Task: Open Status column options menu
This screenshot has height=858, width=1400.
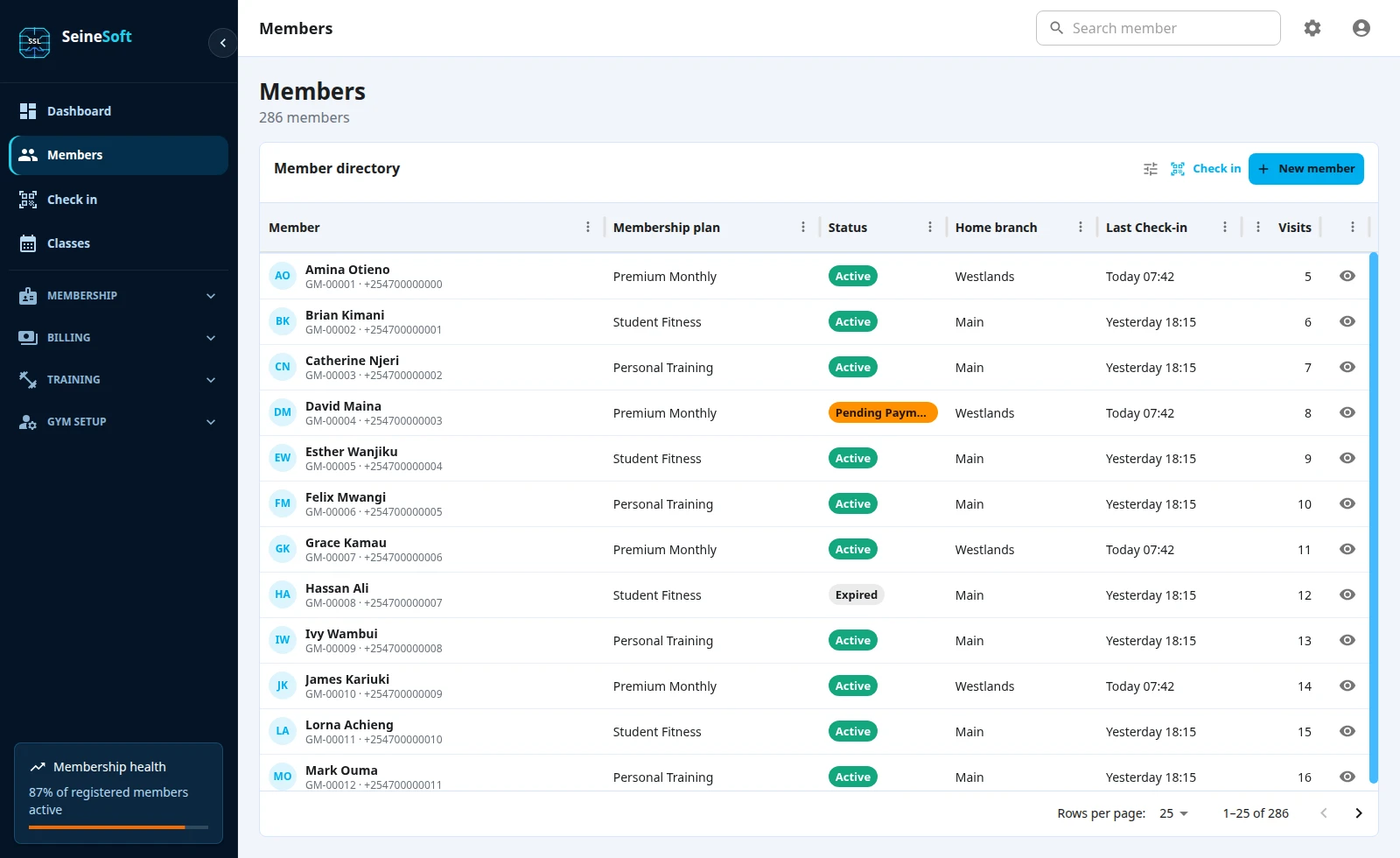Action: coord(930,228)
